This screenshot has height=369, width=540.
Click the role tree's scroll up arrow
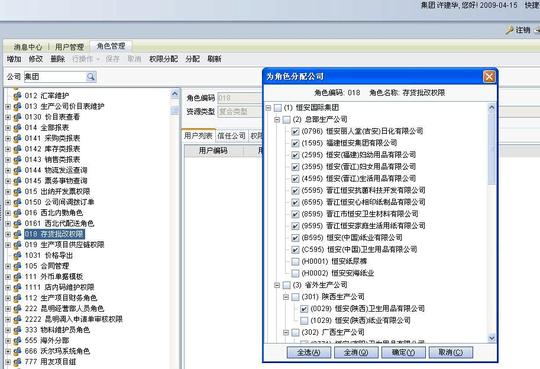point(175,94)
